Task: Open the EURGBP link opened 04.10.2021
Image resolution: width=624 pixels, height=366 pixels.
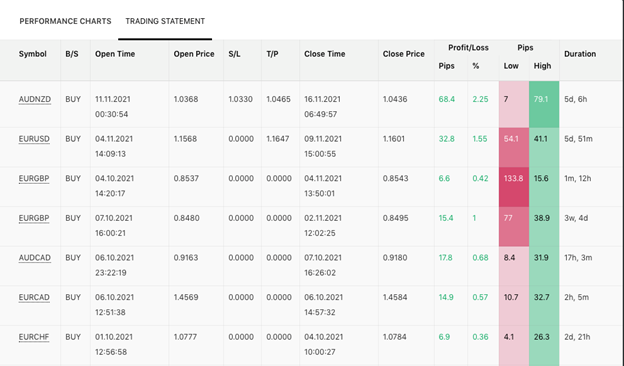Action: click(34, 178)
